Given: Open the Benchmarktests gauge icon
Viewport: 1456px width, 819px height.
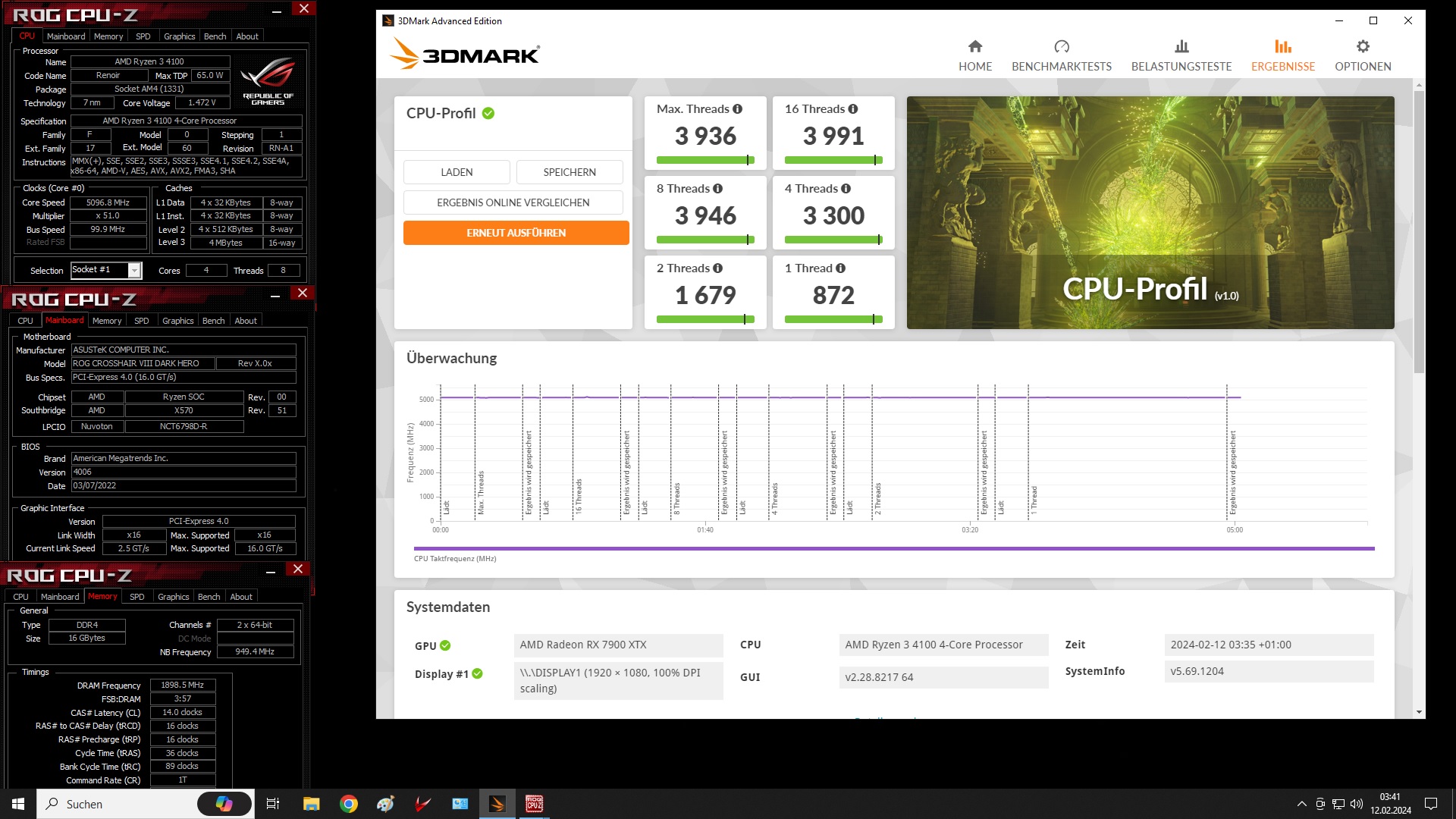Looking at the screenshot, I should (x=1062, y=46).
